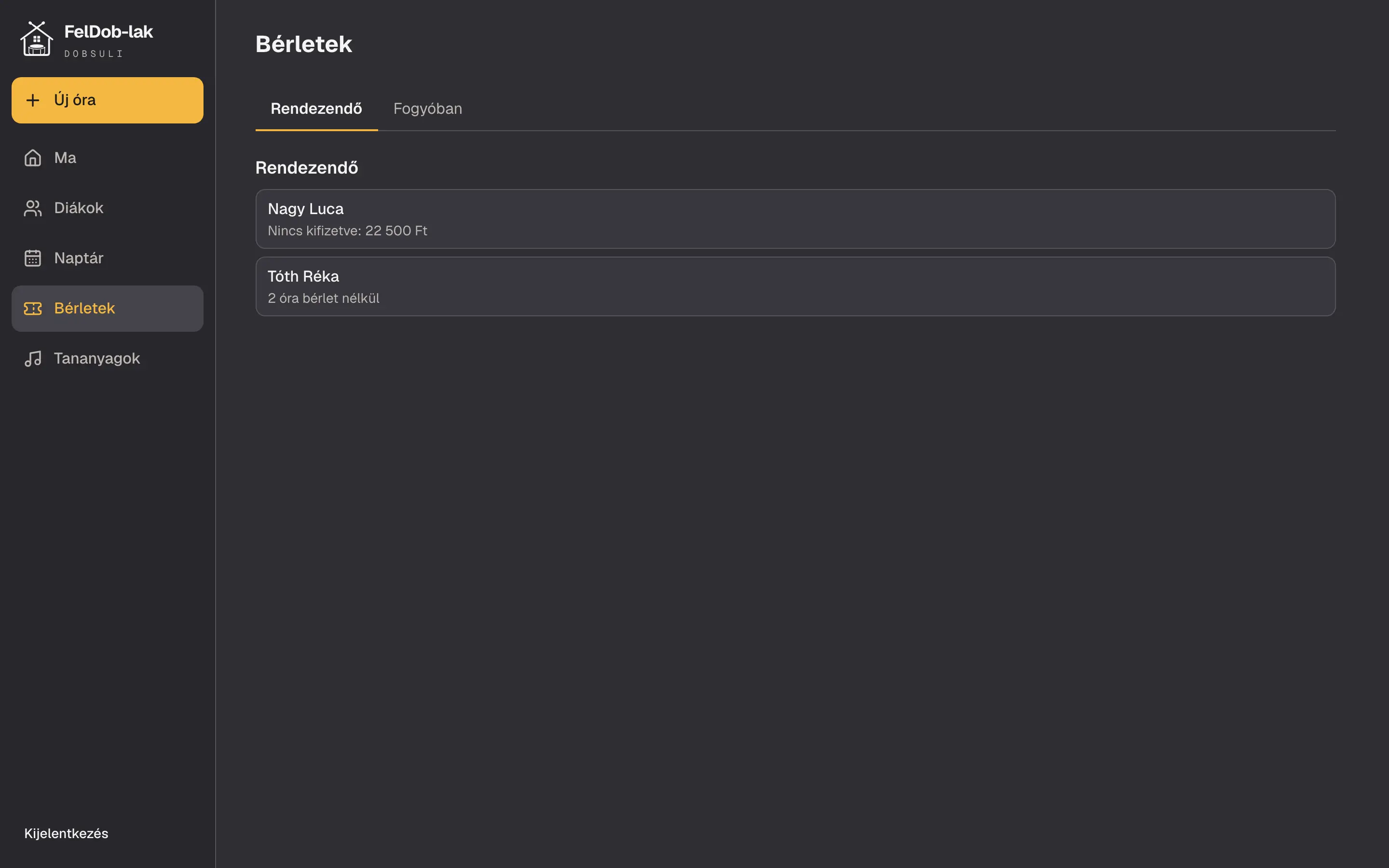Click the Bérletek page heading
1389x868 pixels.
point(304,44)
